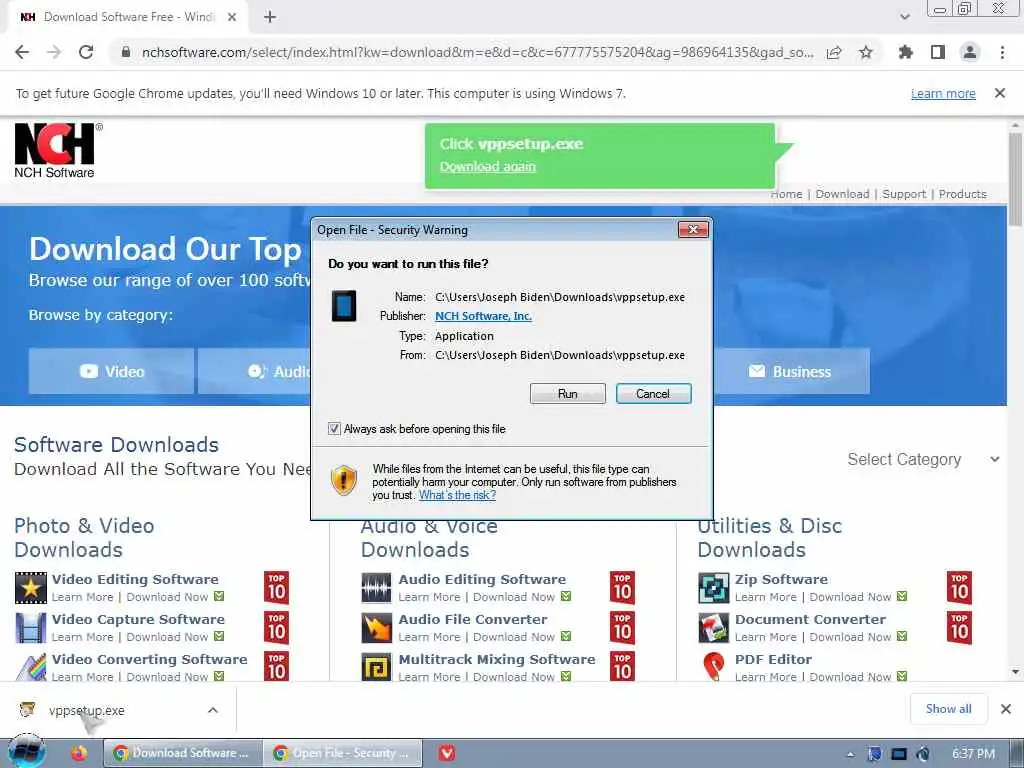Click the NCH Software logo
Screen dimensions: 1024x768
[58, 151]
